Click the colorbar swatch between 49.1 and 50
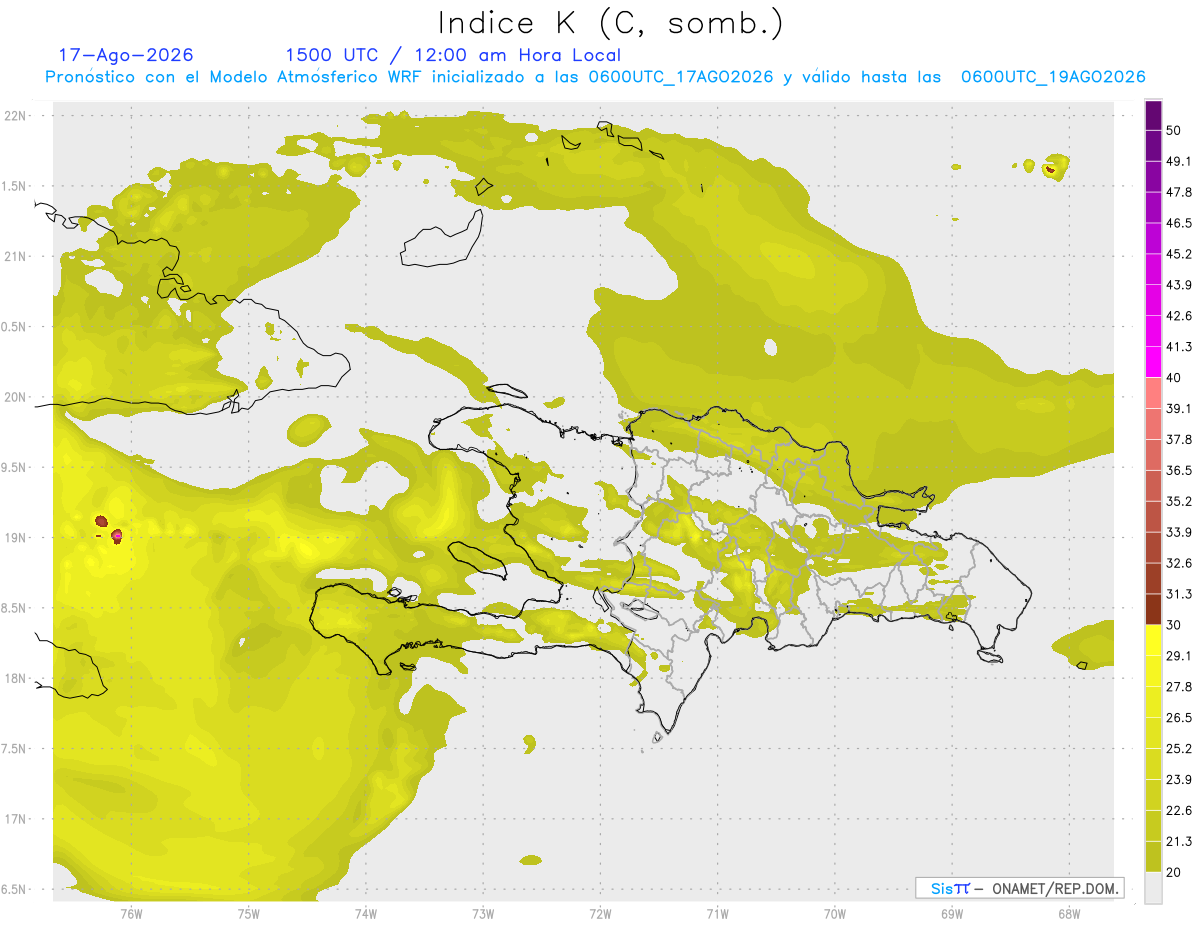This screenshot has height=927, width=1200. 1154,147
